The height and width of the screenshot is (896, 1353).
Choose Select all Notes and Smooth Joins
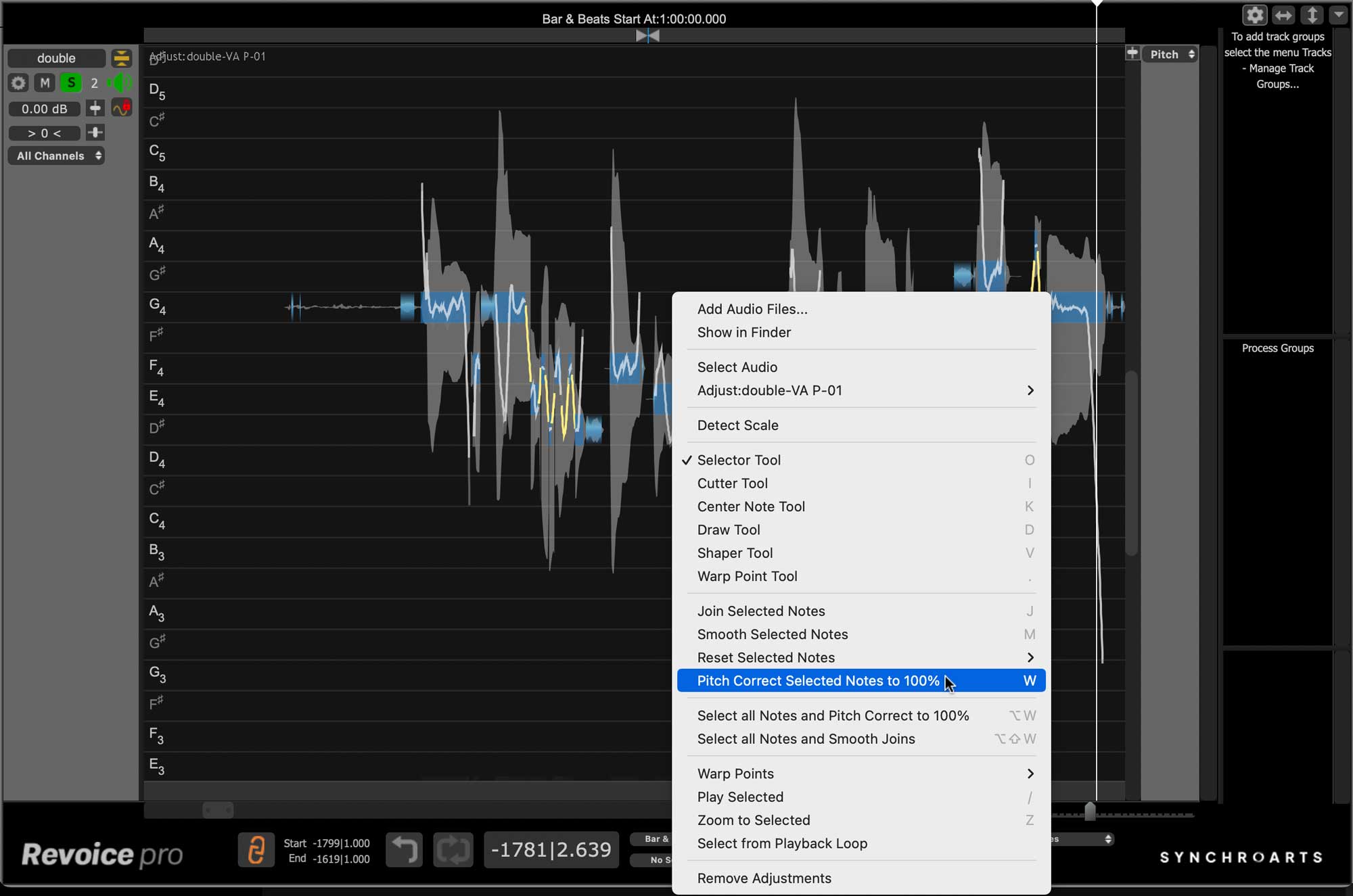[861, 738]
